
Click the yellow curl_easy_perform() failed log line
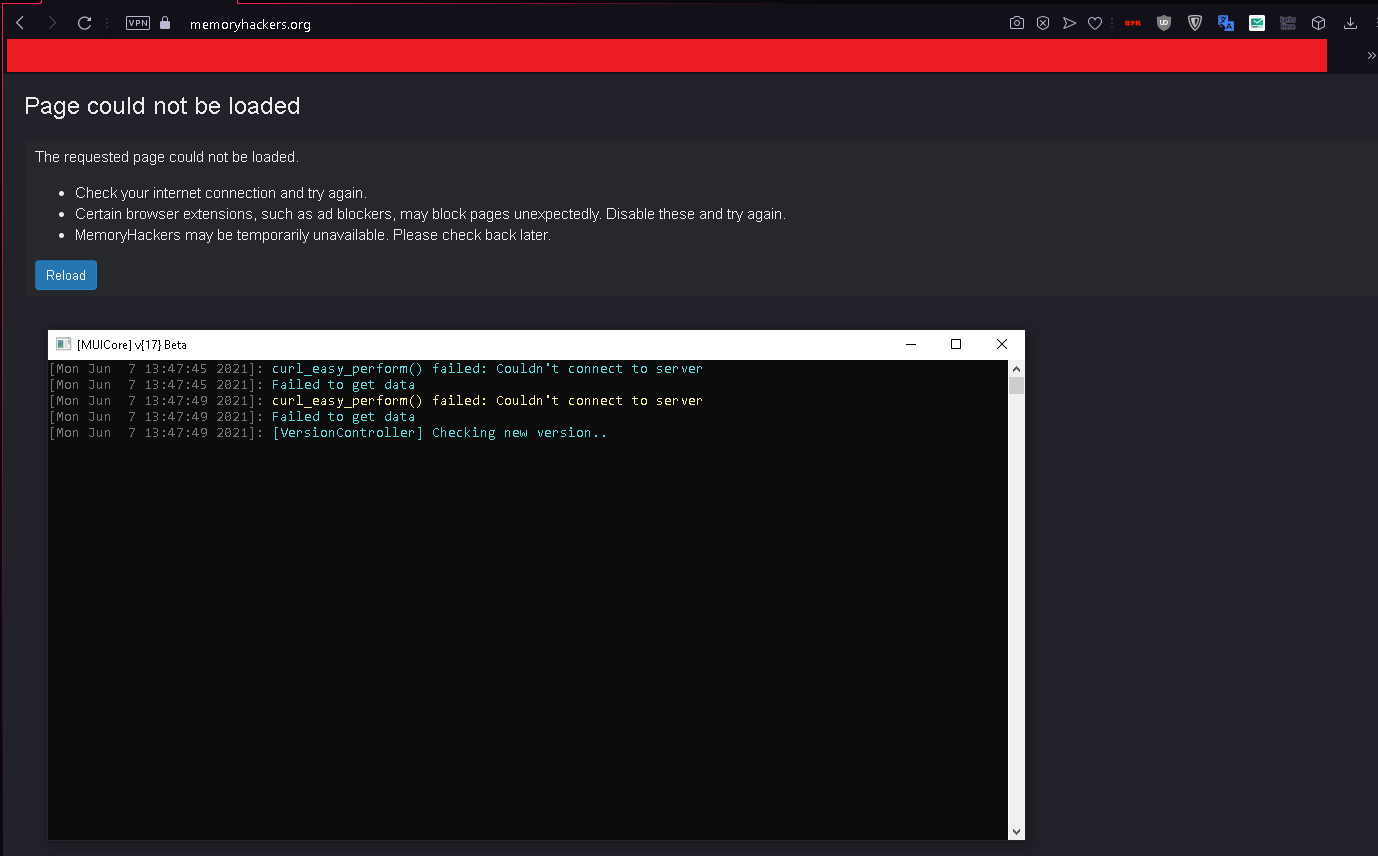(x=487, y=400)
